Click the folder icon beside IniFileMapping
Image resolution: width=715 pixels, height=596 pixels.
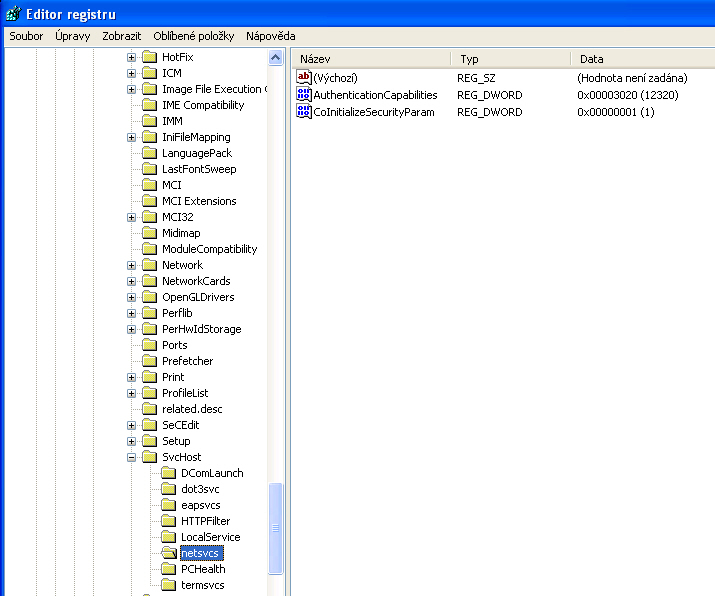coord(150,137)
